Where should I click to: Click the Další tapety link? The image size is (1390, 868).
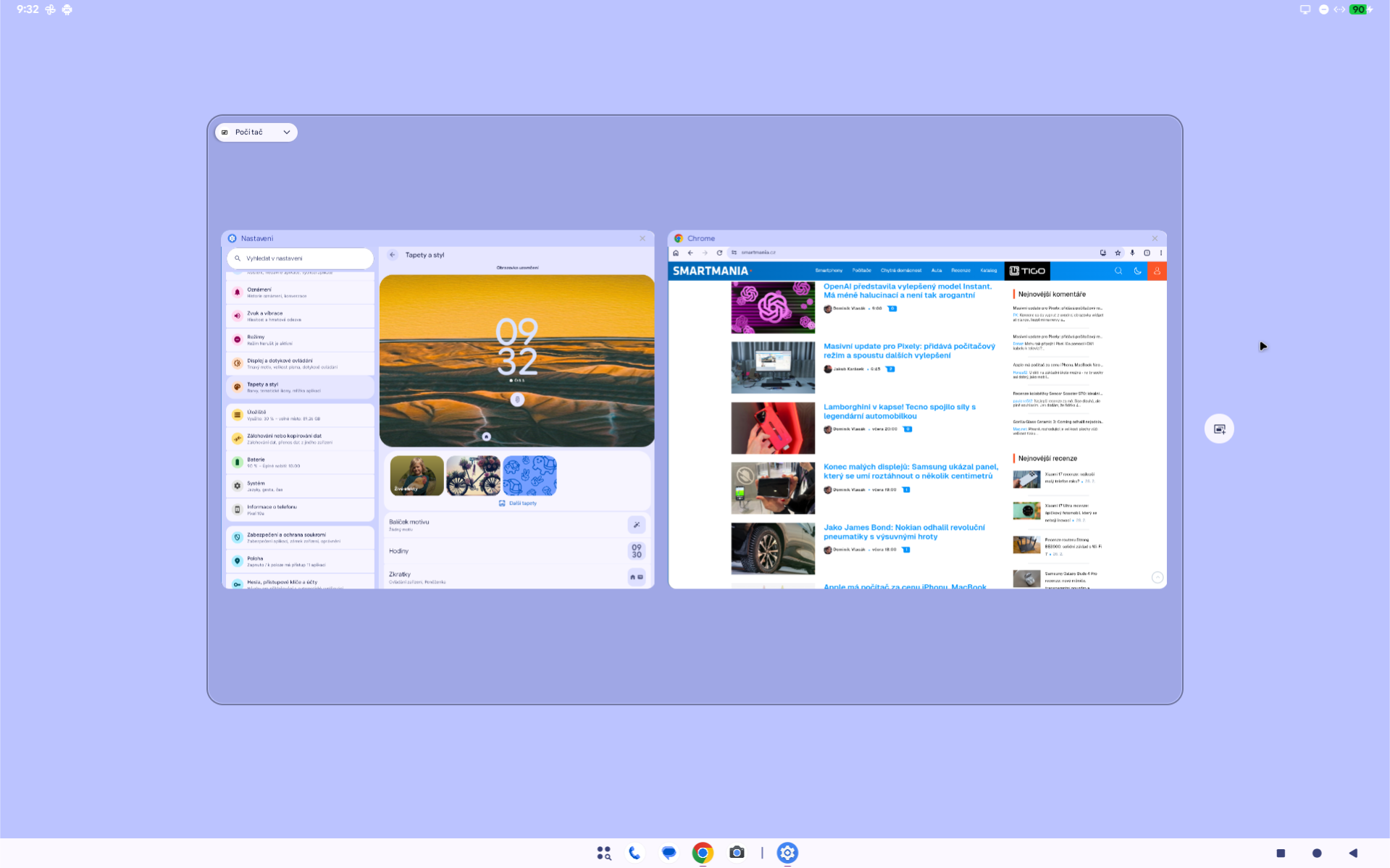518,503
